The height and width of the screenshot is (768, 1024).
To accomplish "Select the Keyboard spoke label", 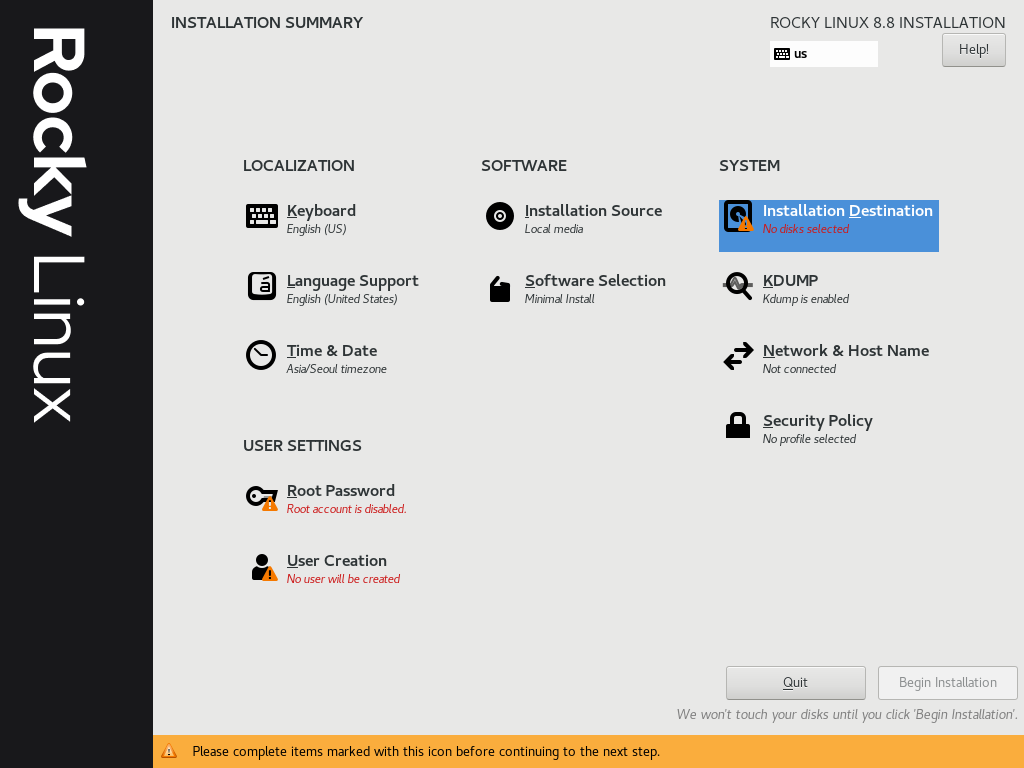I will pyautogui.click(x=321, y=211).
